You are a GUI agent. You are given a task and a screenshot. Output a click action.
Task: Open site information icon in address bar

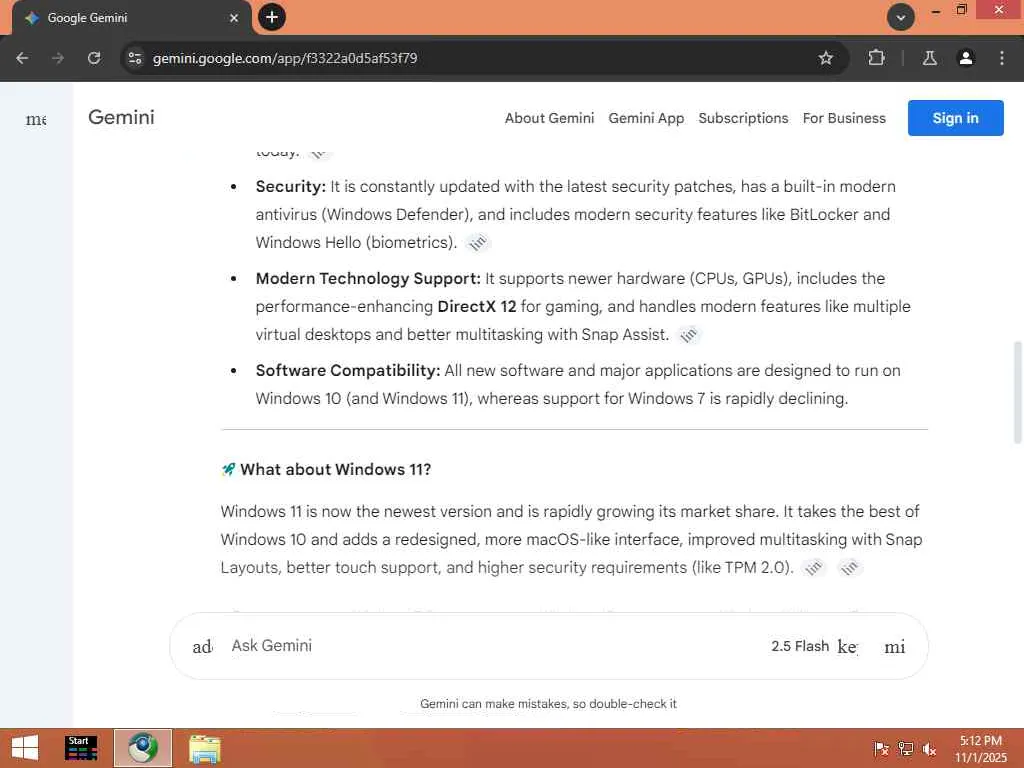pyautogui.click(x=135, y=58)
